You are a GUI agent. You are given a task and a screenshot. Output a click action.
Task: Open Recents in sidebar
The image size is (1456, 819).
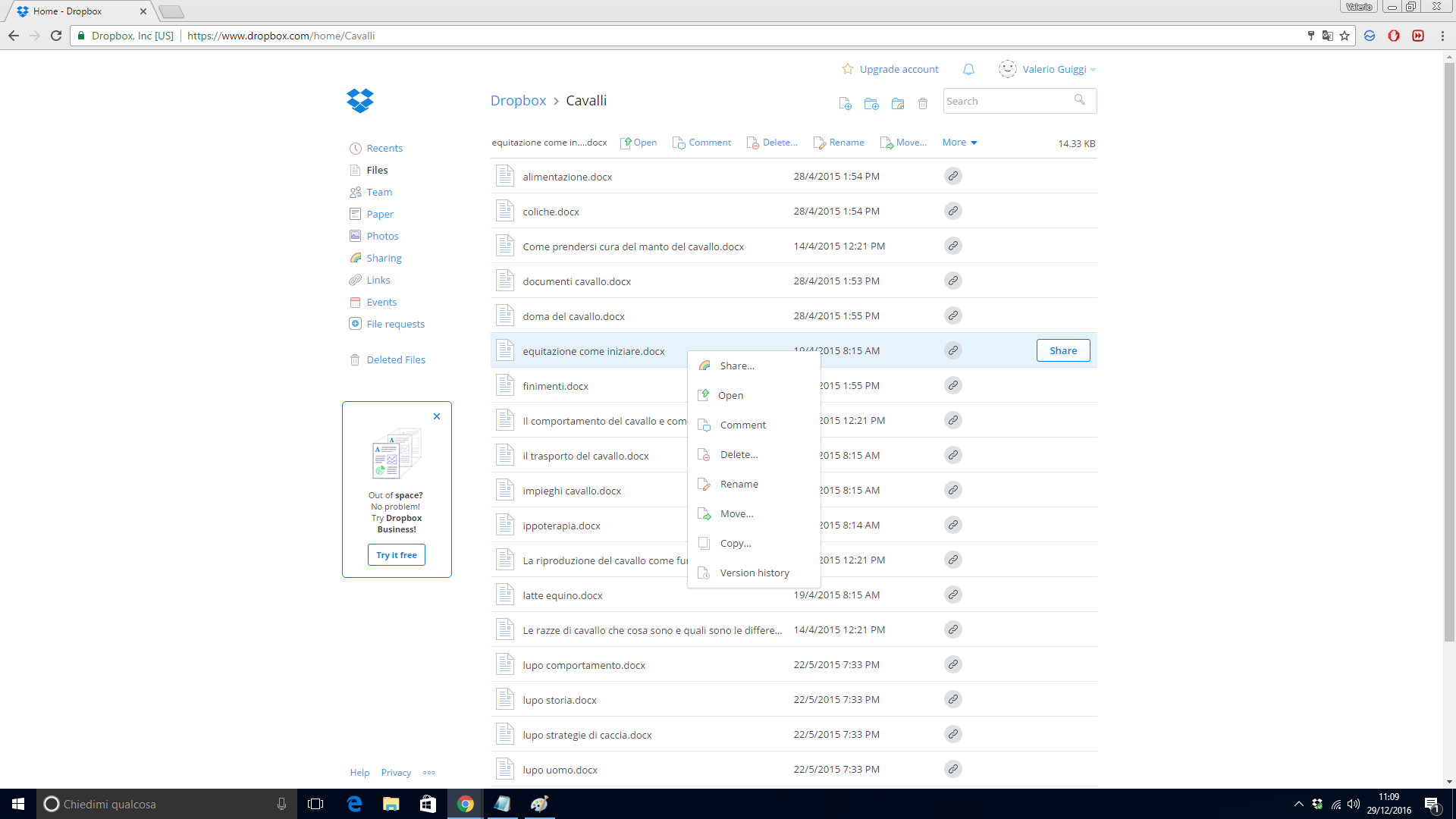[x=376, y=148]
